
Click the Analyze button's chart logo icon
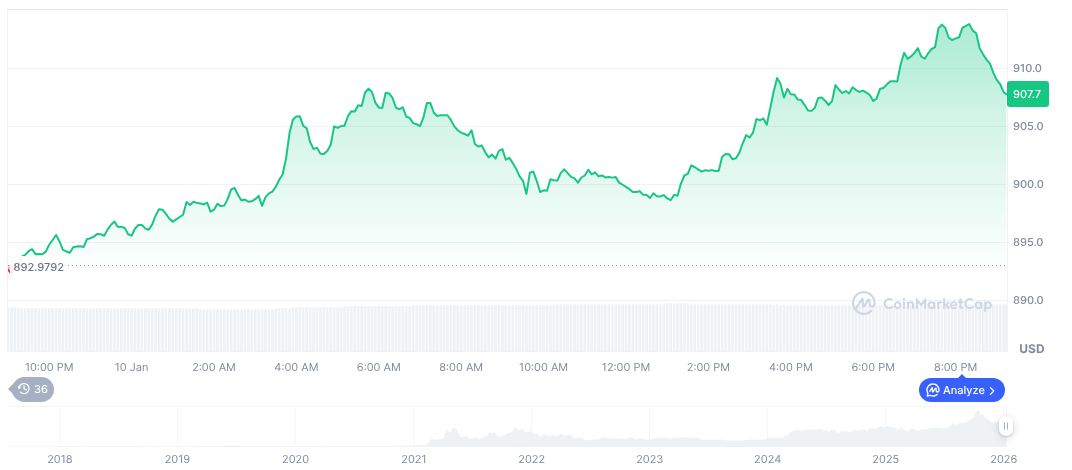coord(932,390)
